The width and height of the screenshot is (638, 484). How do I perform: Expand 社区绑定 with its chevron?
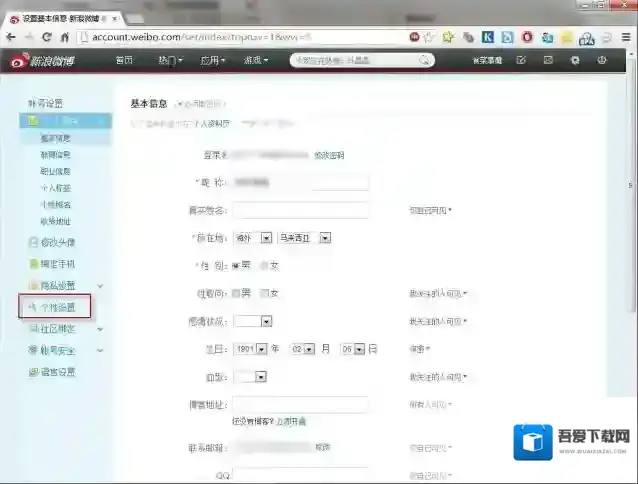(100, 329)
